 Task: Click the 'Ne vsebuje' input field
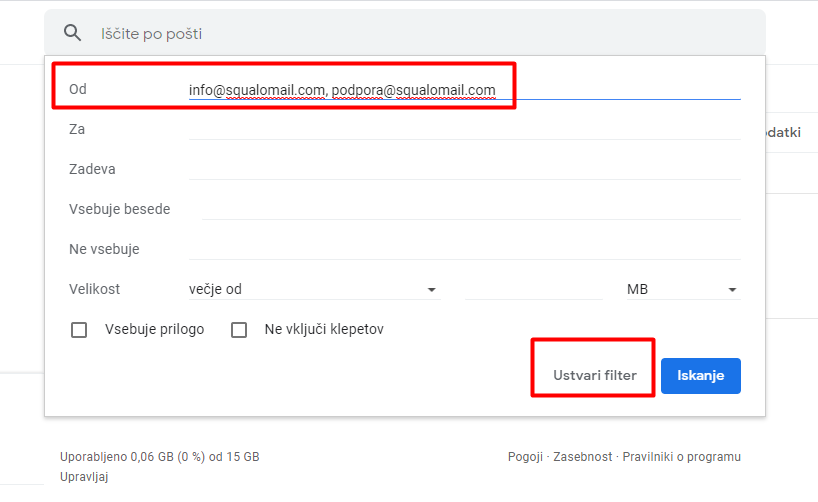pyautogui.click(x=464, y=249)
